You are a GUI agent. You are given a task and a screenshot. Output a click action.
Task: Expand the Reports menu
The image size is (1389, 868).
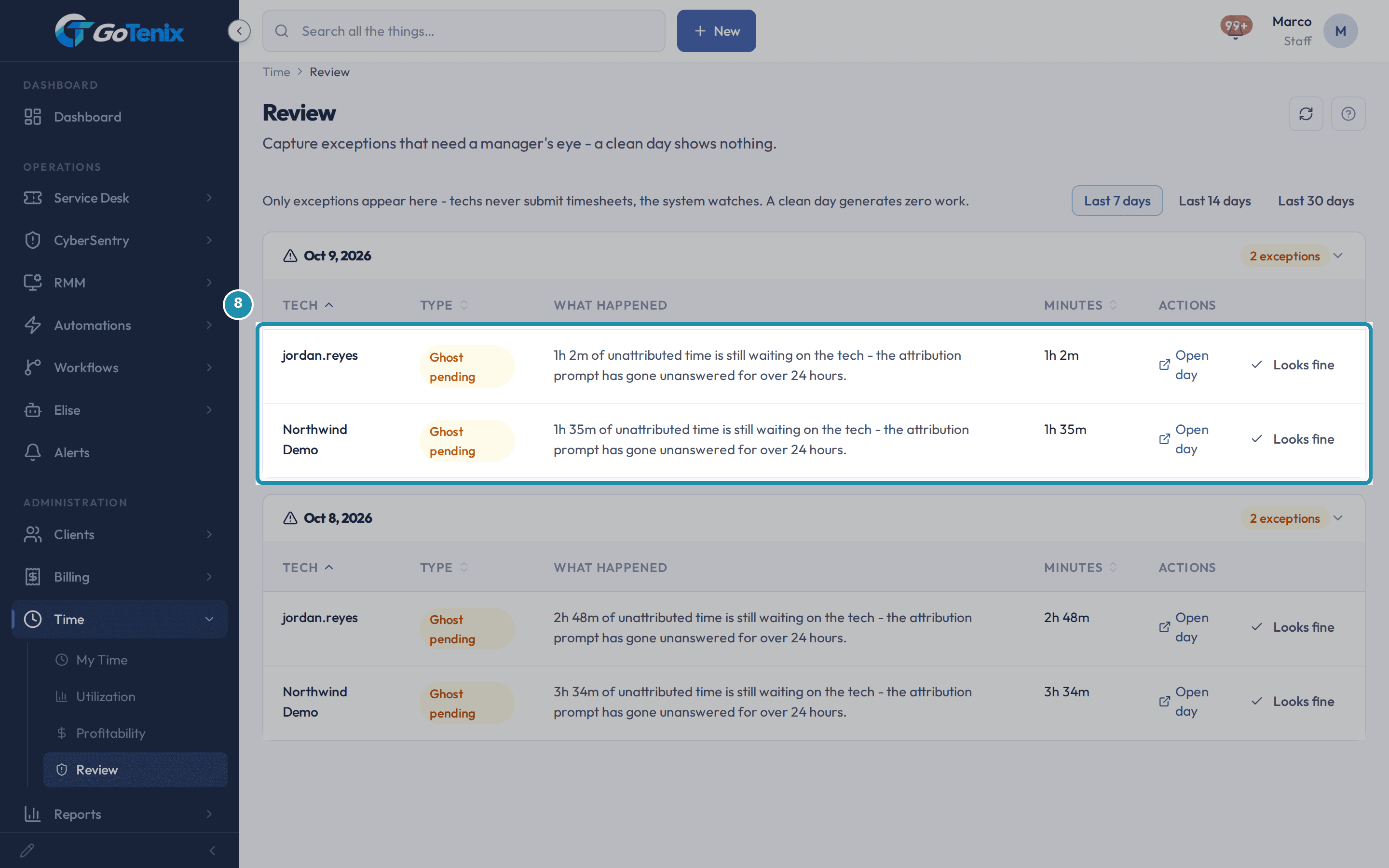click(x=120, y=814)
